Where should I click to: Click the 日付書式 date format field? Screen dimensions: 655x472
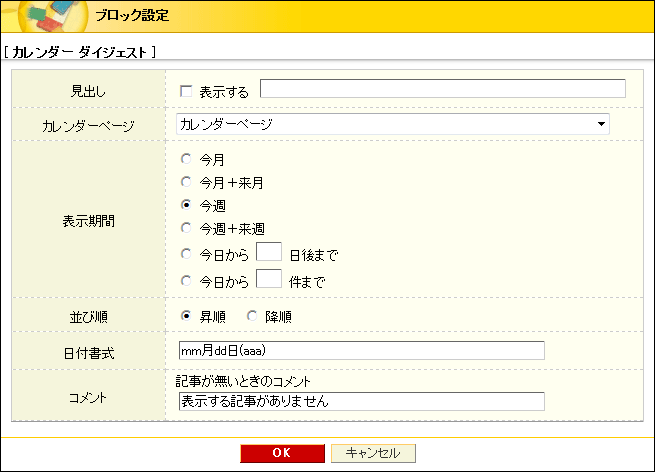pyautogui.click(x=362, y=350)
